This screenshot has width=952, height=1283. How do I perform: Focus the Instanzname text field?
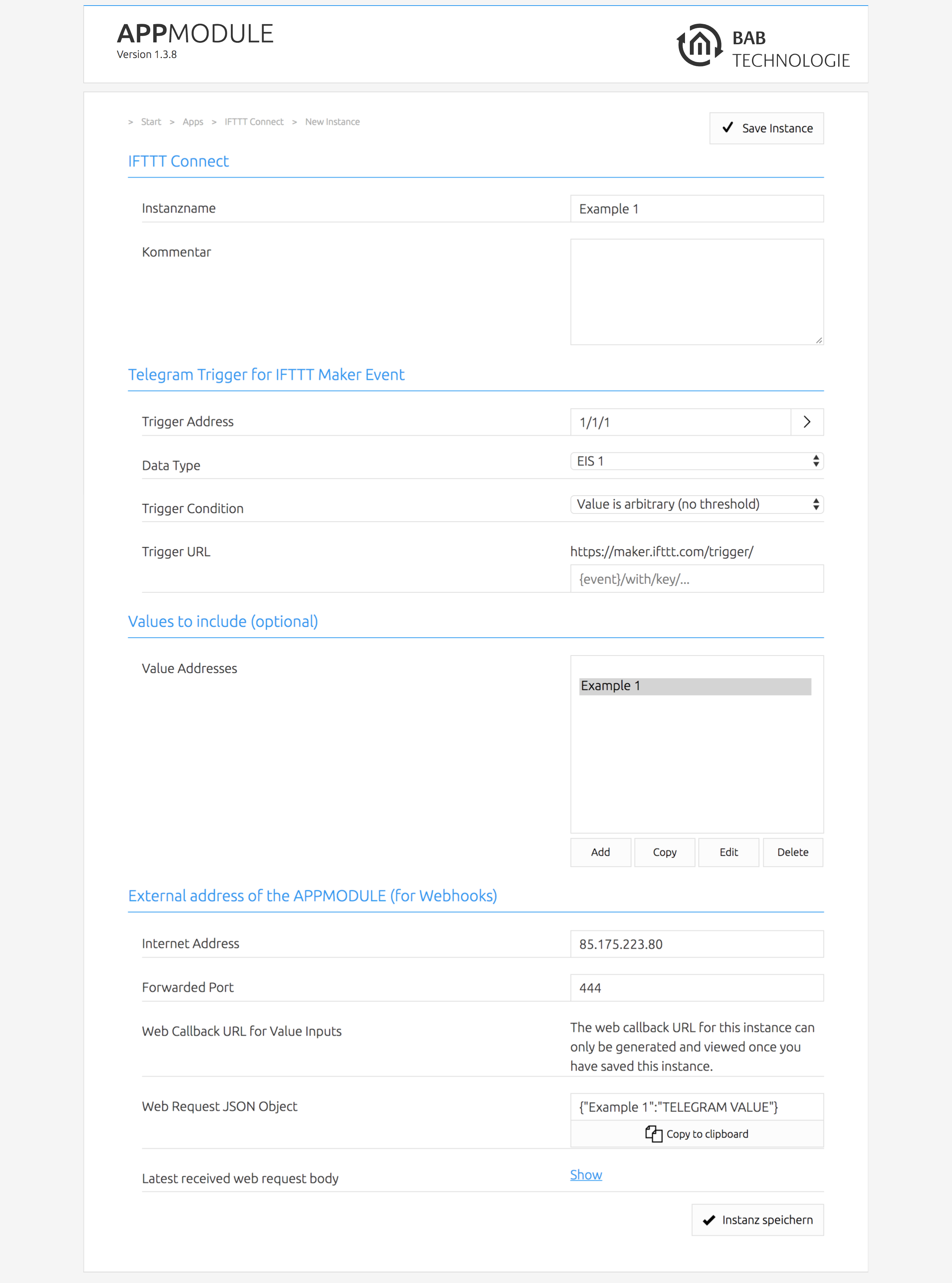[696, 209]
